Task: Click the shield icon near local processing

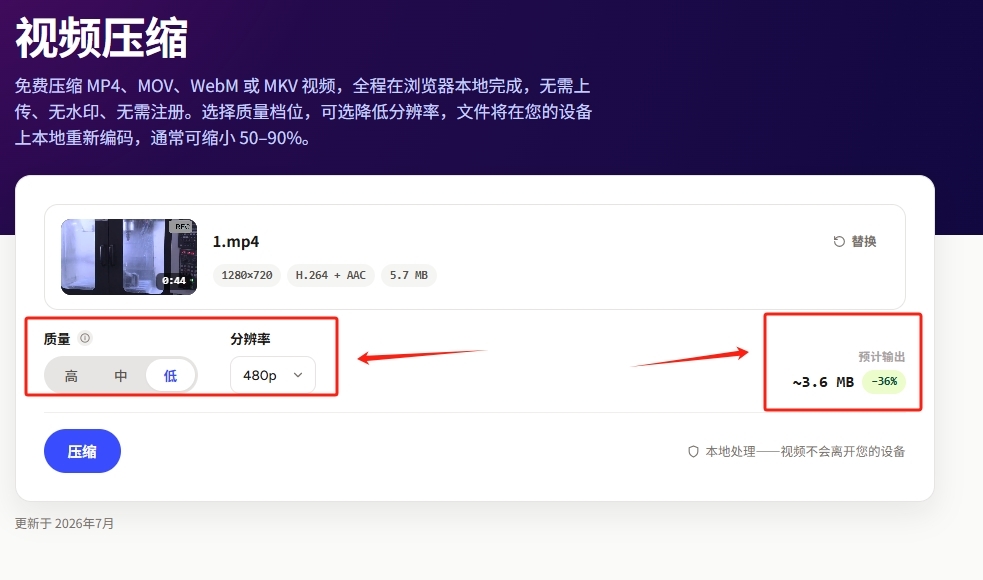Action: [x=693, y=451]
